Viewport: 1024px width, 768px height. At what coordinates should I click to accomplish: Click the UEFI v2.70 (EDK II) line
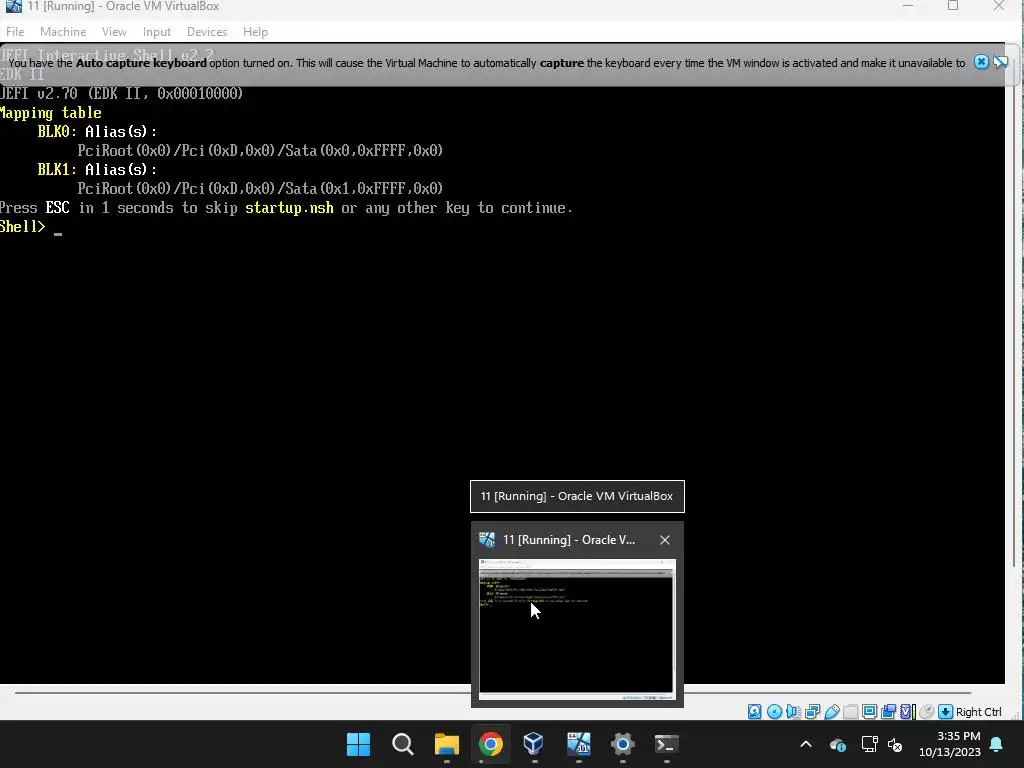[121, 93]
